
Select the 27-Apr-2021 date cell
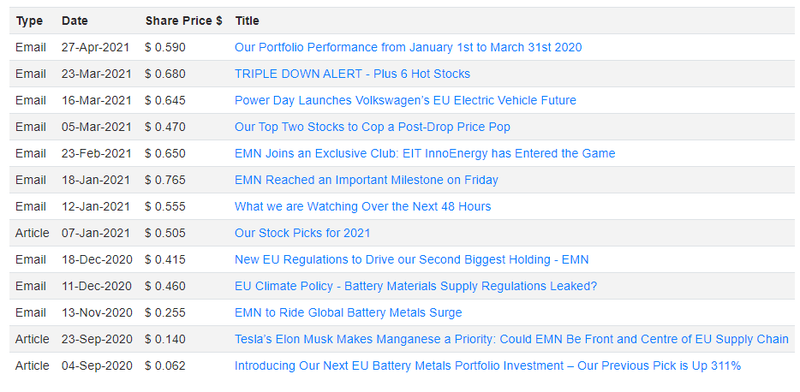pos(95,47)
